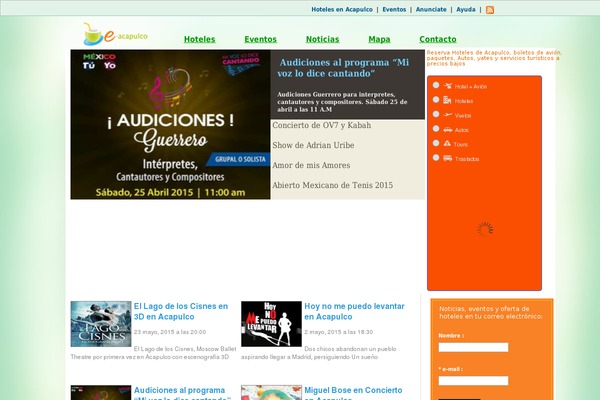
Task: Open the Contacto navigation item
Action: click(438, 39)
